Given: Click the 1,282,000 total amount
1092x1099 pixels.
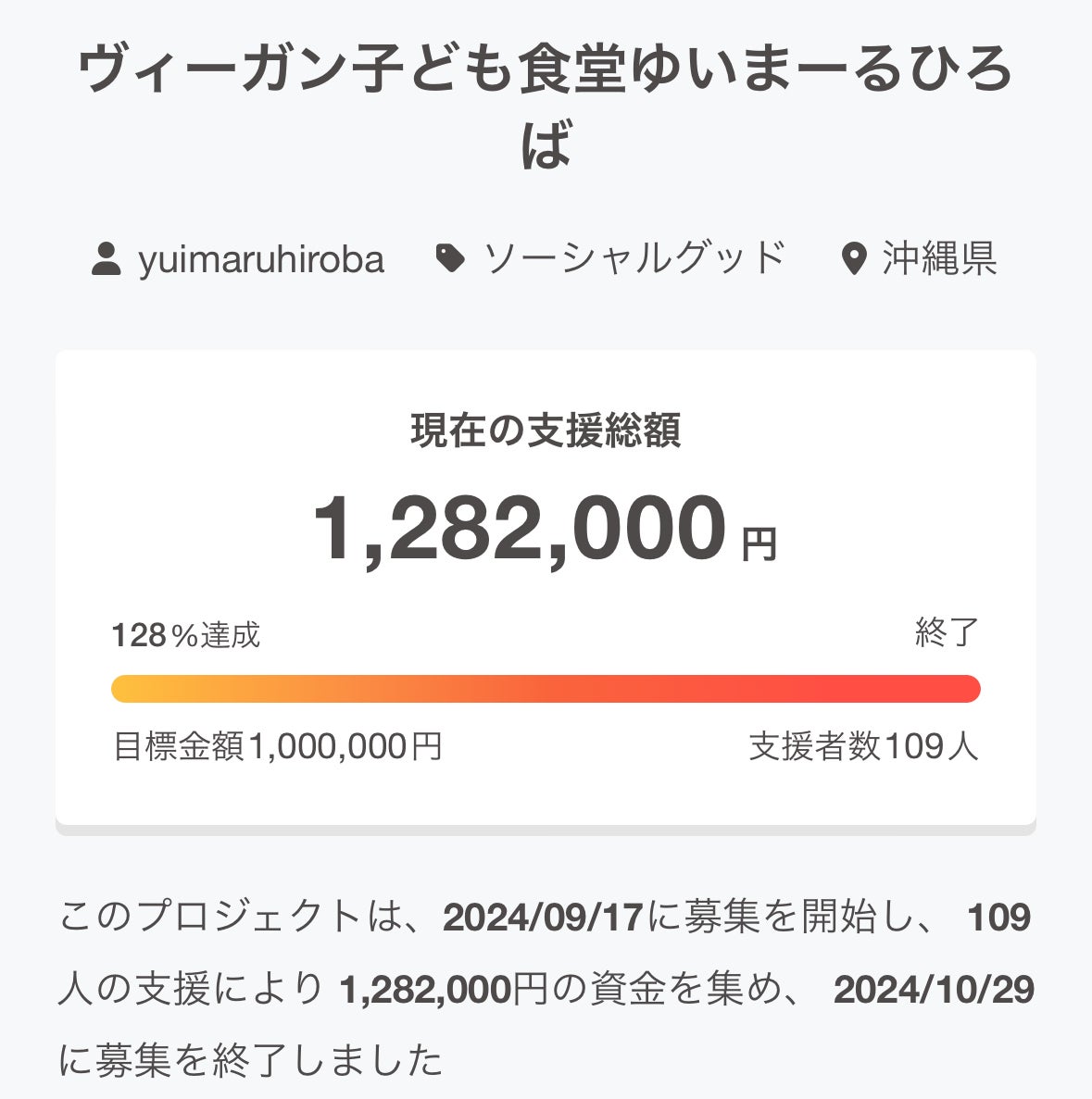Looking at the screenshot, I should point(519,529).
